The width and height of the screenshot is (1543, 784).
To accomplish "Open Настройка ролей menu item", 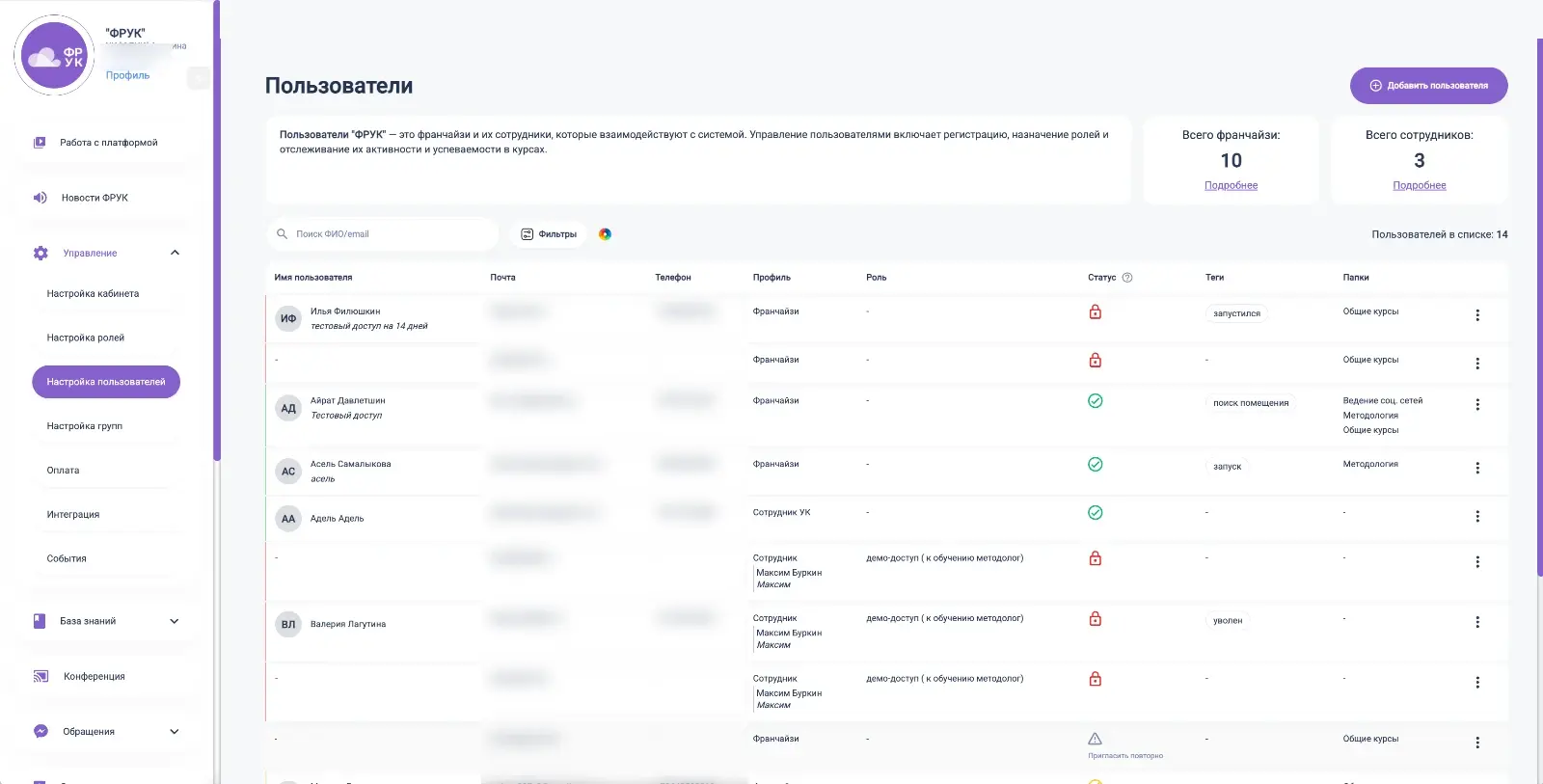I will tap(86, 338).
